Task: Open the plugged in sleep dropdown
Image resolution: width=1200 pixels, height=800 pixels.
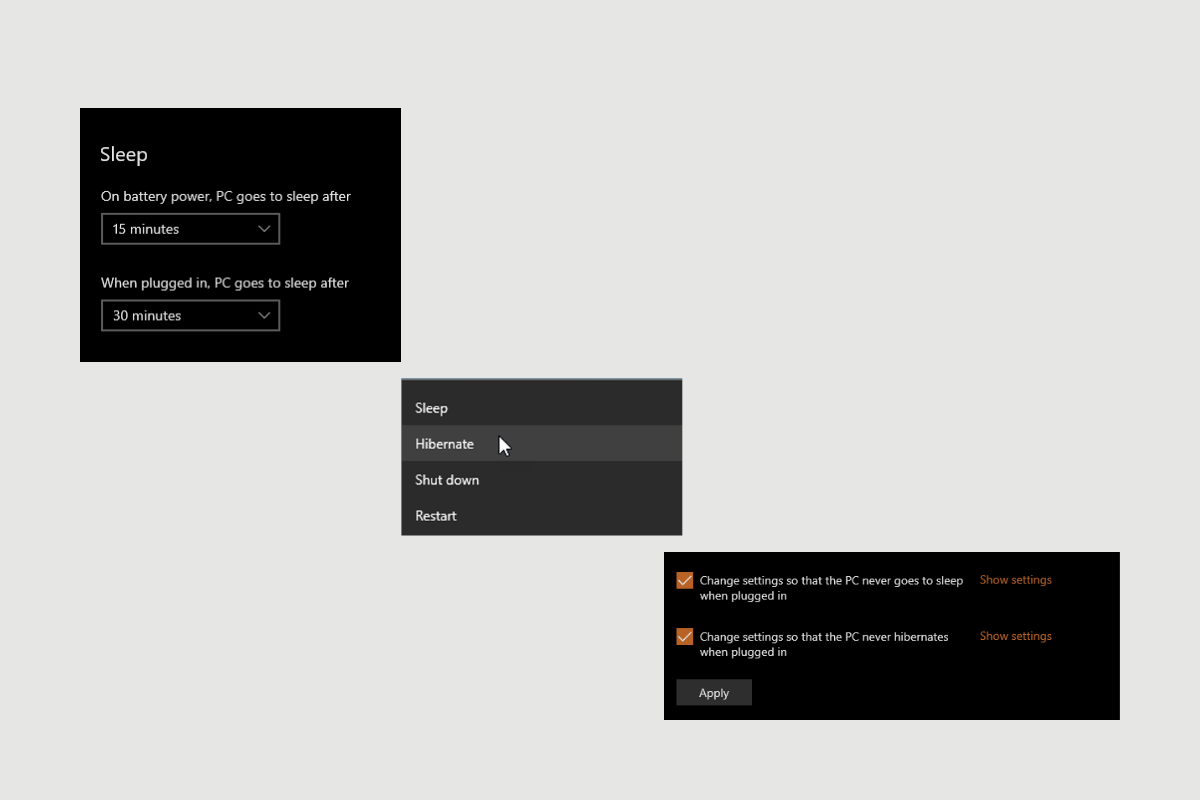Action: click(x=190, y=315)
